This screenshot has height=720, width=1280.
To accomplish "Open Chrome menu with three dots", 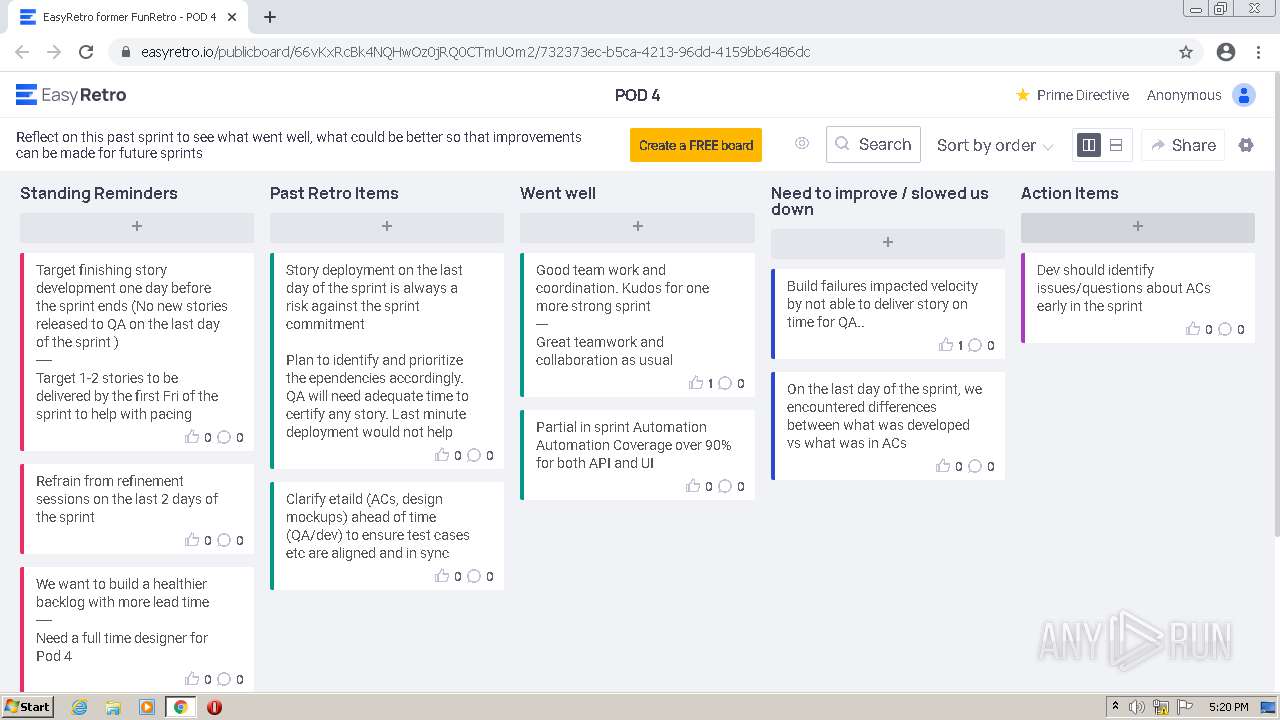I will 1259,52.
